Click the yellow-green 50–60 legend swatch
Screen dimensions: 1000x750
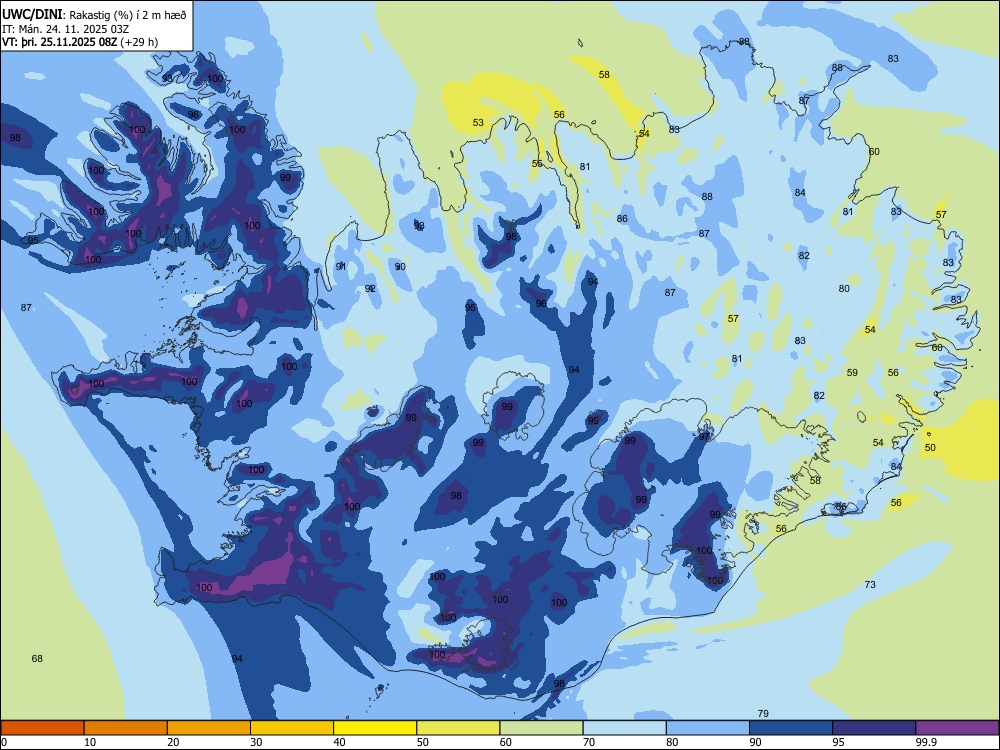coord(459,728)
